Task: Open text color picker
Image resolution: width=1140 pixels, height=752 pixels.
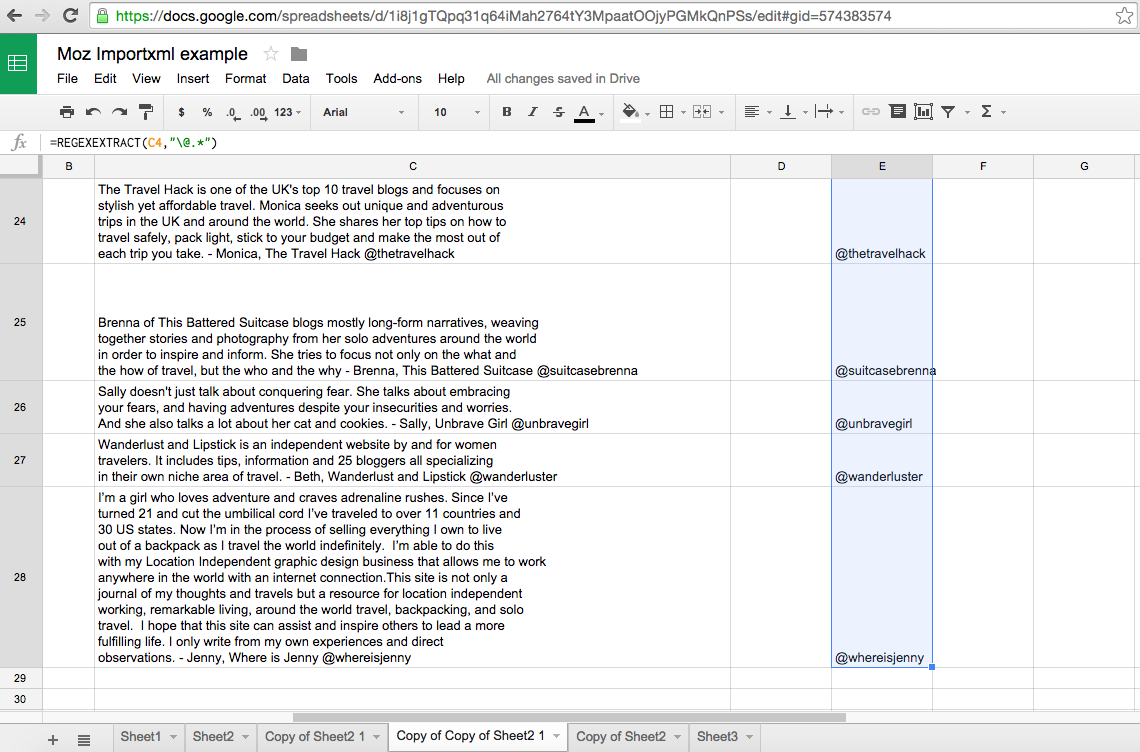Action: tap(585, 113)
